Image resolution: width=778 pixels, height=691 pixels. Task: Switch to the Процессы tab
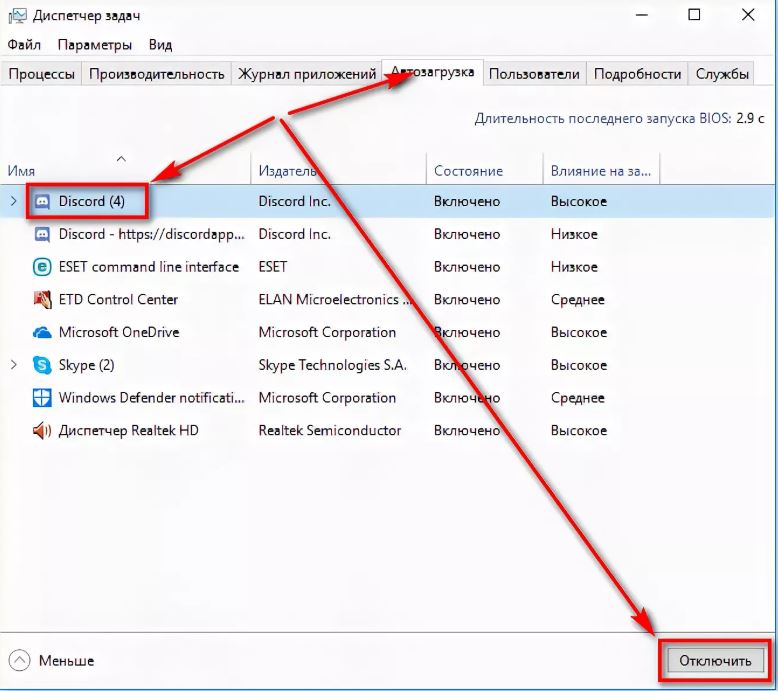tap(42, 74)
